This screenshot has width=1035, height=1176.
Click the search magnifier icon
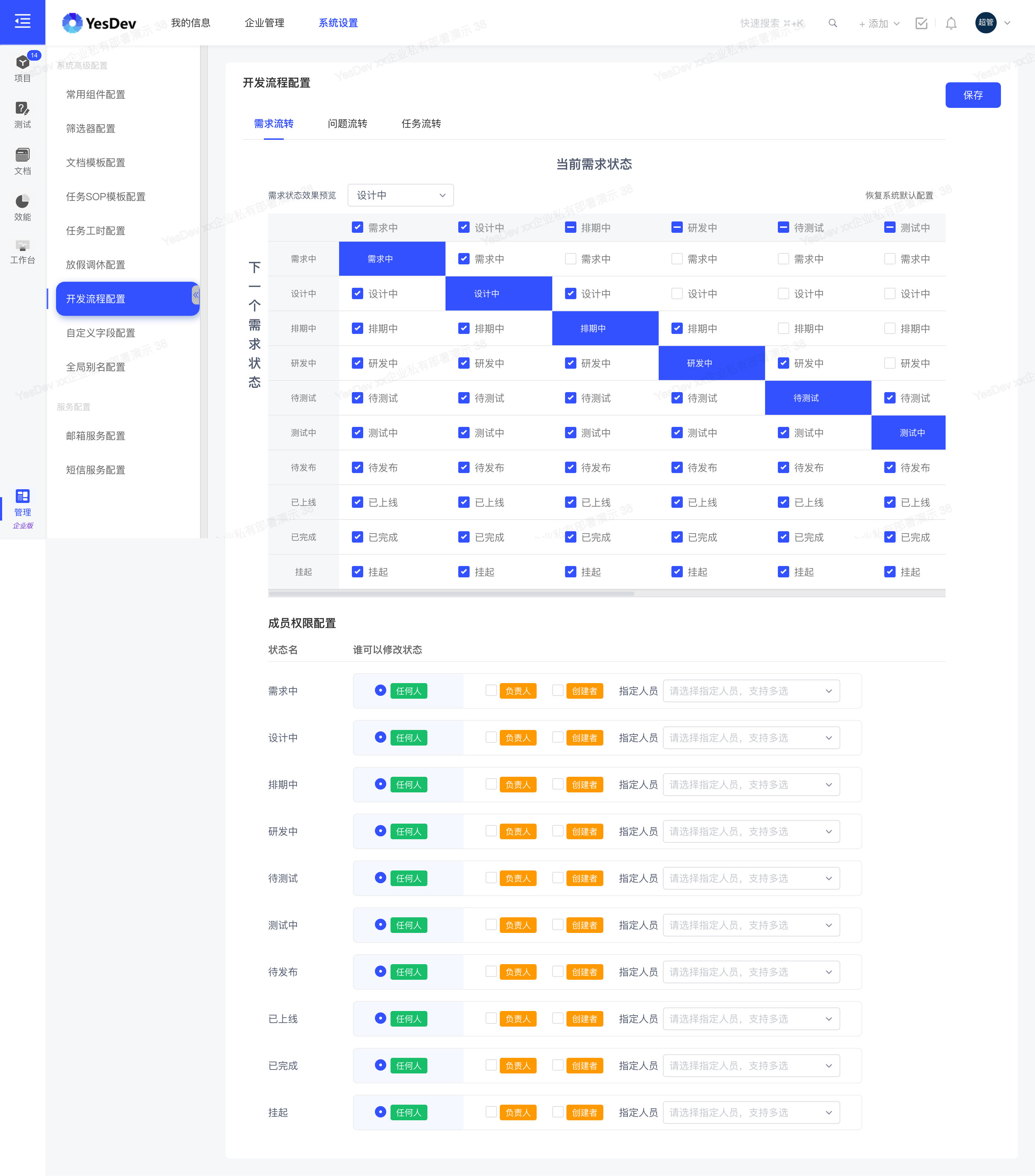pos(832,23)
